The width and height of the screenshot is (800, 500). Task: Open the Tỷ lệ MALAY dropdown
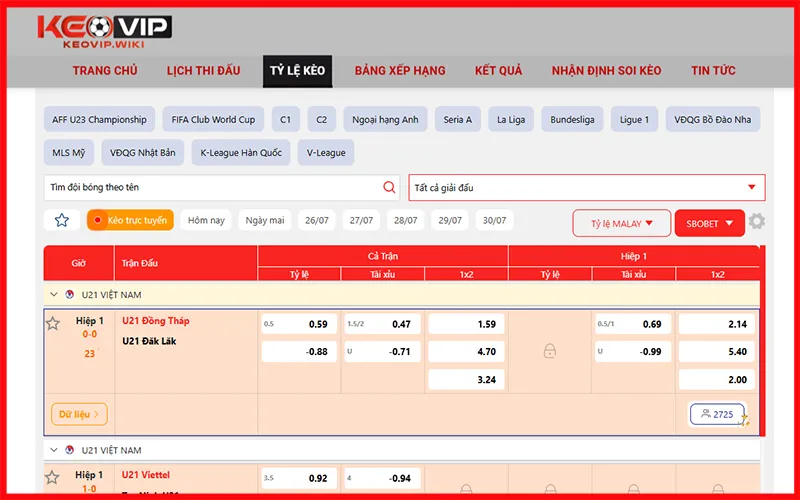tap(621, 223)
